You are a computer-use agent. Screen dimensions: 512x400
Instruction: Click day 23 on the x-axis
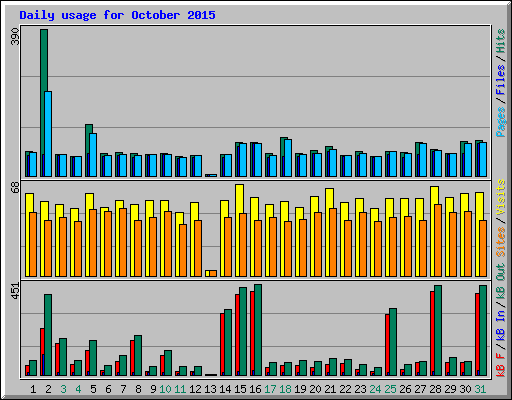coord(360,389)
